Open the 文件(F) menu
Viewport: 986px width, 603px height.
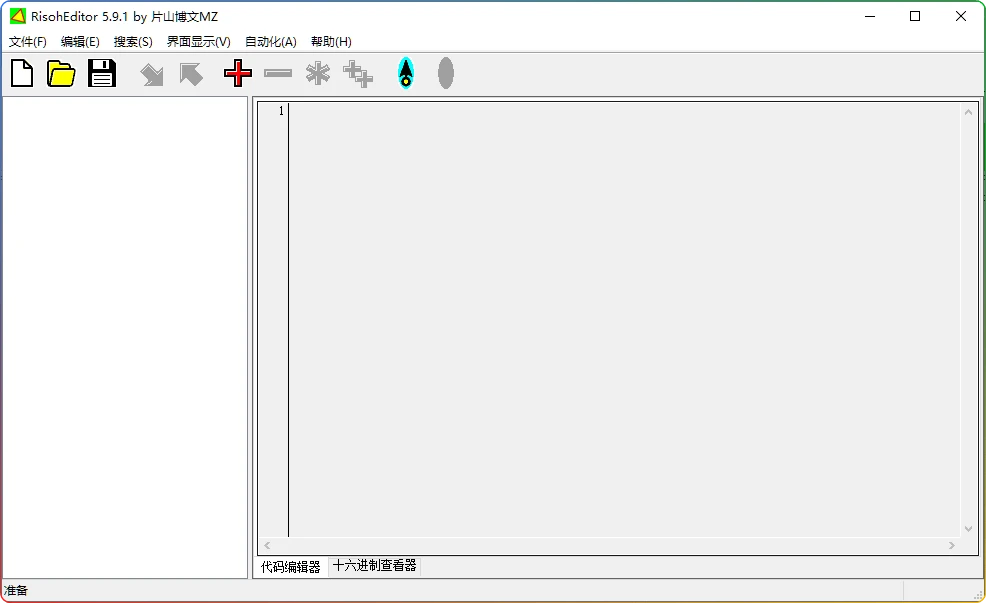click(28, 42)
